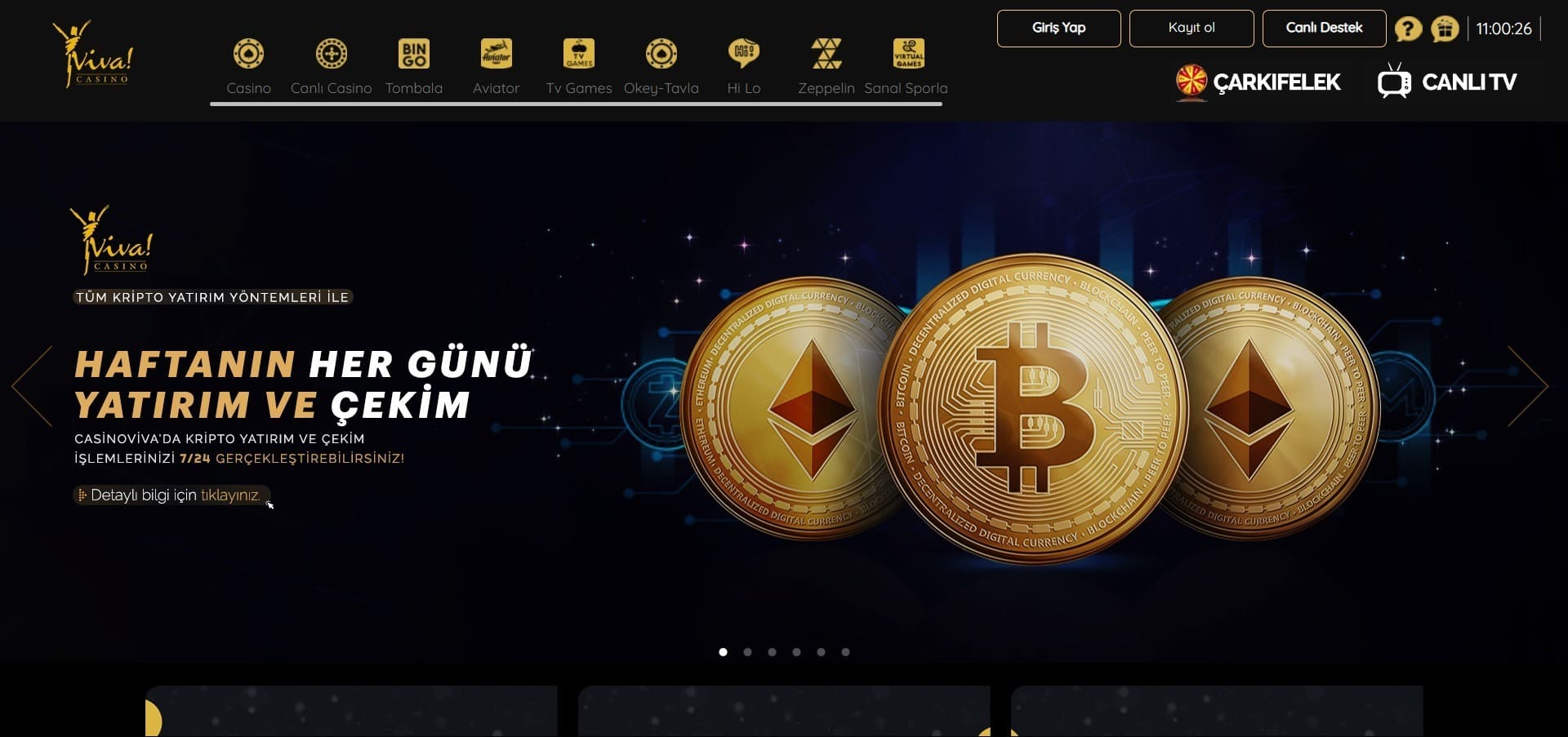
Task: Advance to the next banner slide arrow
Action: (1527, 386)
